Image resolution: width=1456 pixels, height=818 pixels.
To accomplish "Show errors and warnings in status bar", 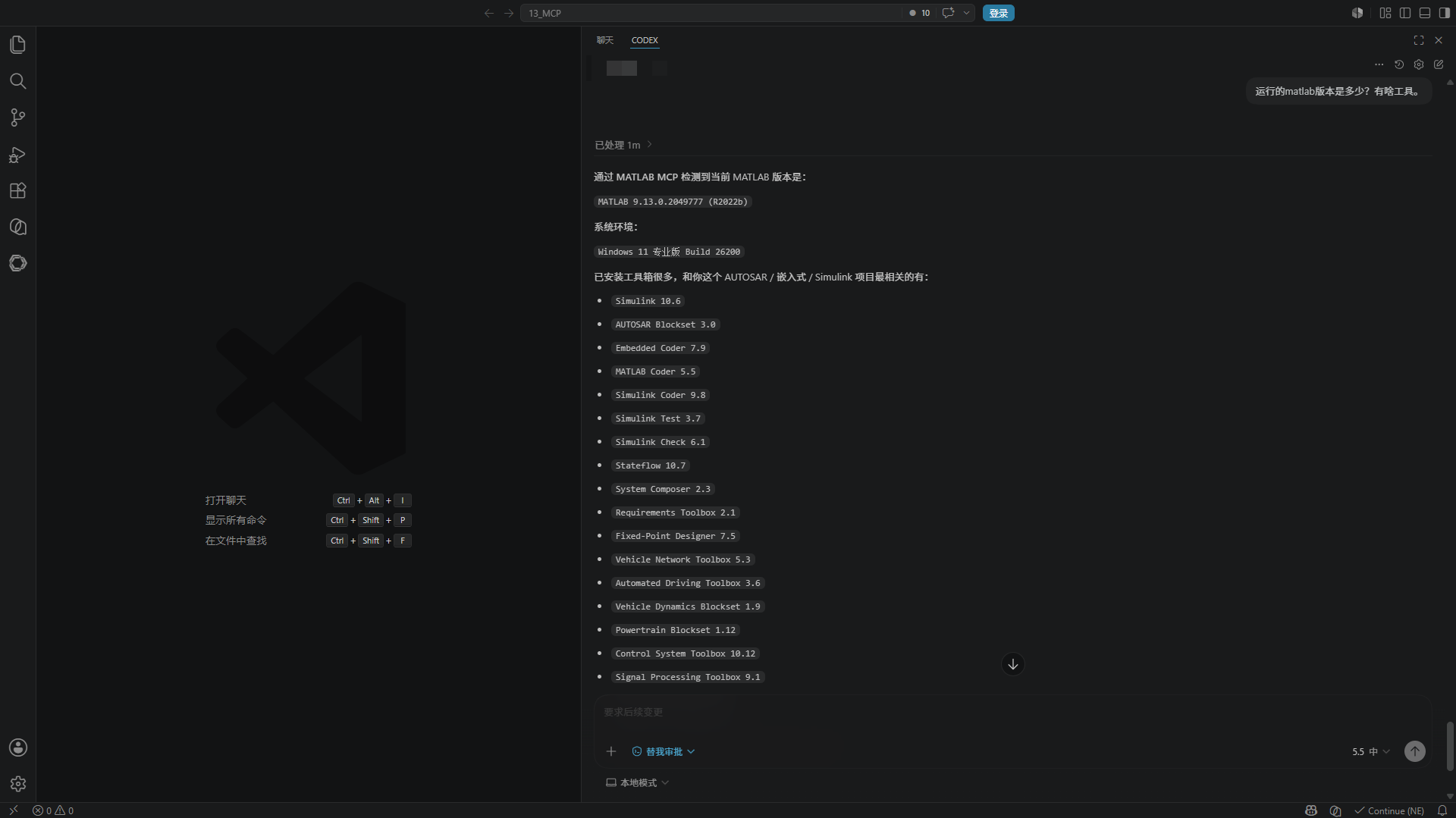I will click(53, 810).
